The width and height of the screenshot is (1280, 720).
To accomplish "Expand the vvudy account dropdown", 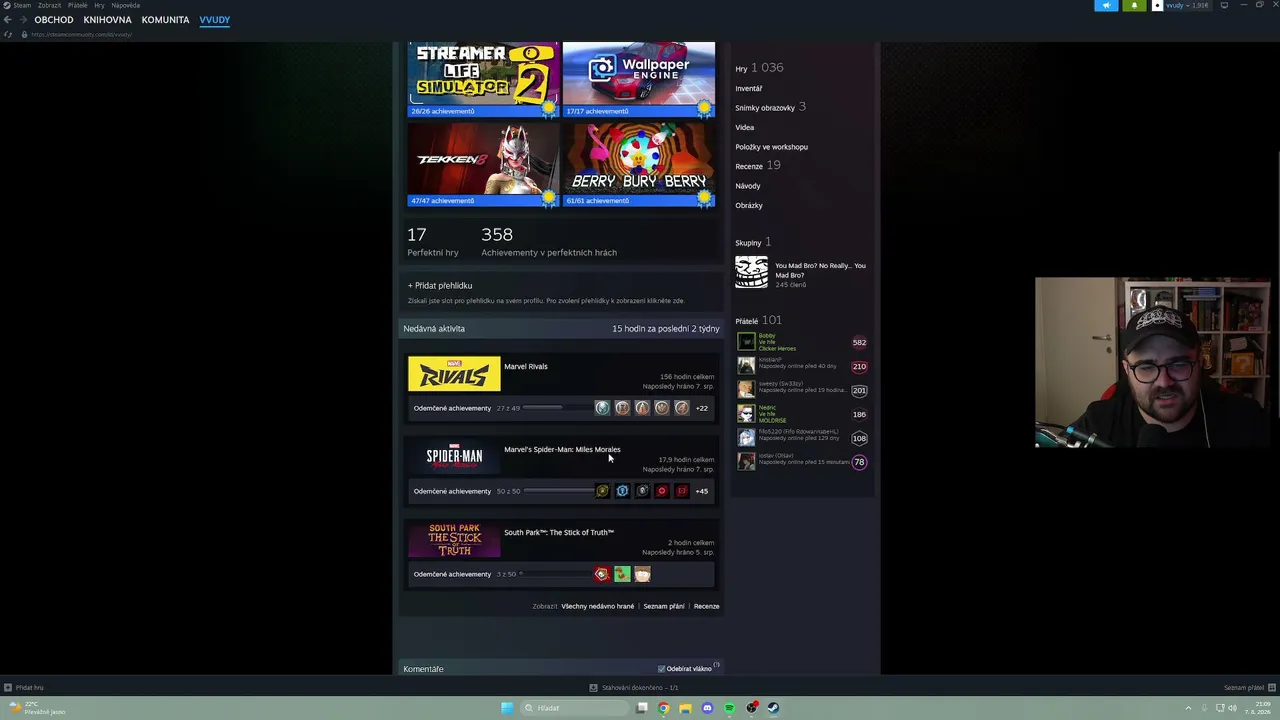I will click(1180, 5).
